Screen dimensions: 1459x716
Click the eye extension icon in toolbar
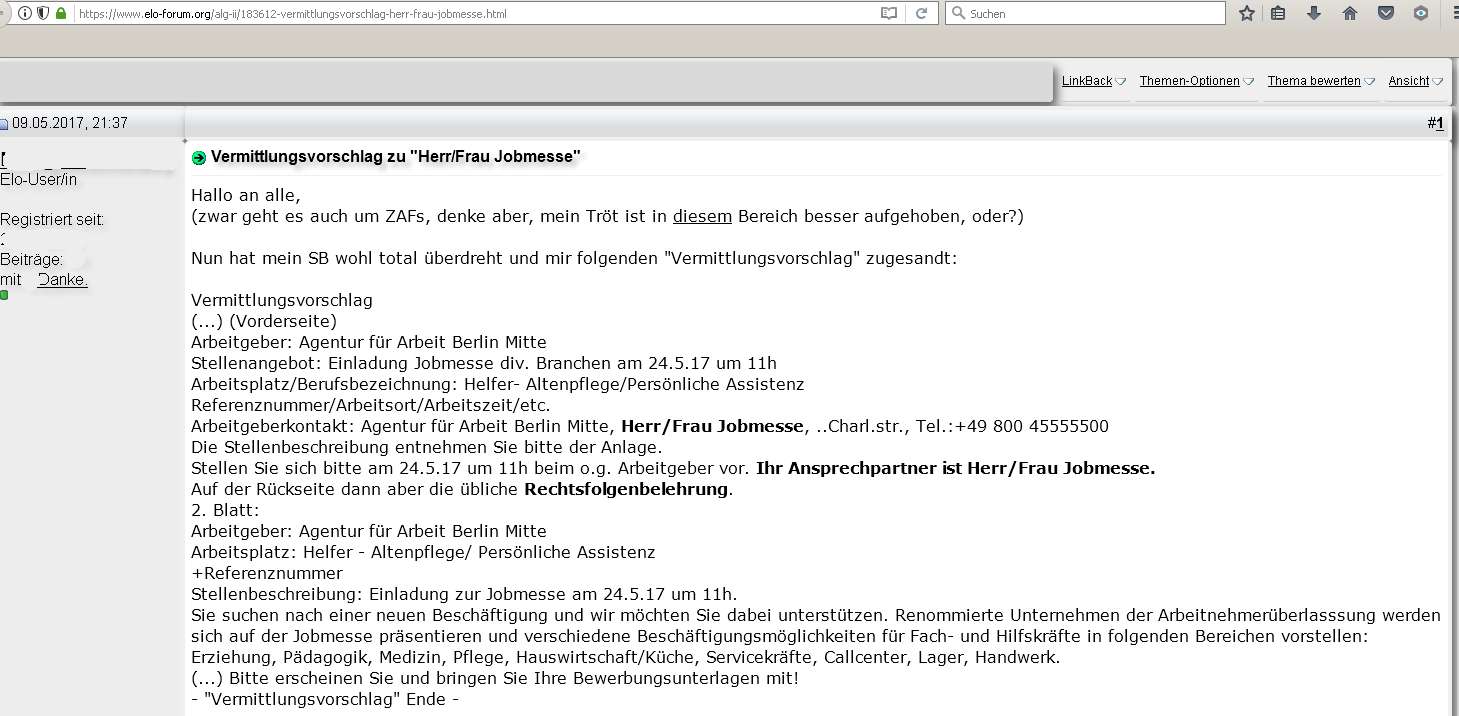coord(1421,14)
